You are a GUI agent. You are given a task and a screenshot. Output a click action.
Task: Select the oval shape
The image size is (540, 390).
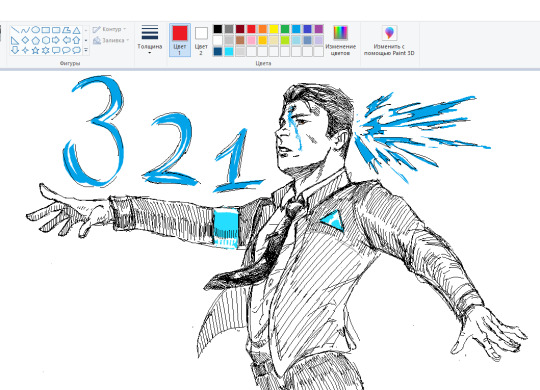click(x=35, y=30)
